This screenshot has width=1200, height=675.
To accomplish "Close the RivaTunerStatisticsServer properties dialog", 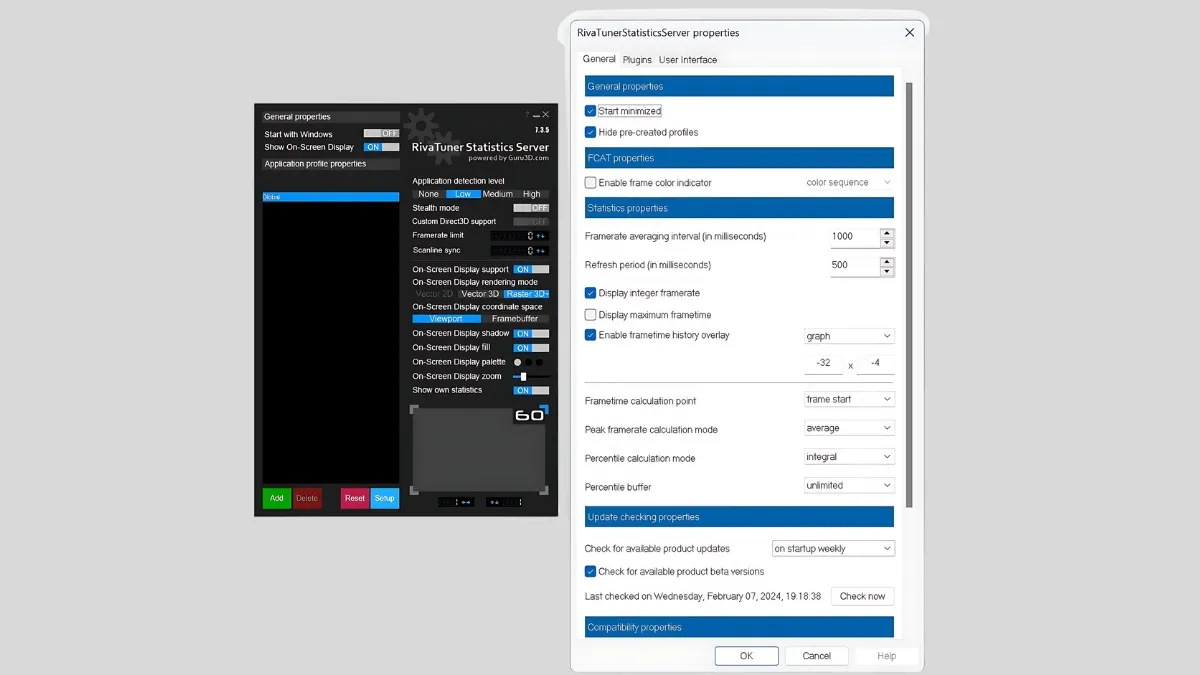I will pos(909,32).
